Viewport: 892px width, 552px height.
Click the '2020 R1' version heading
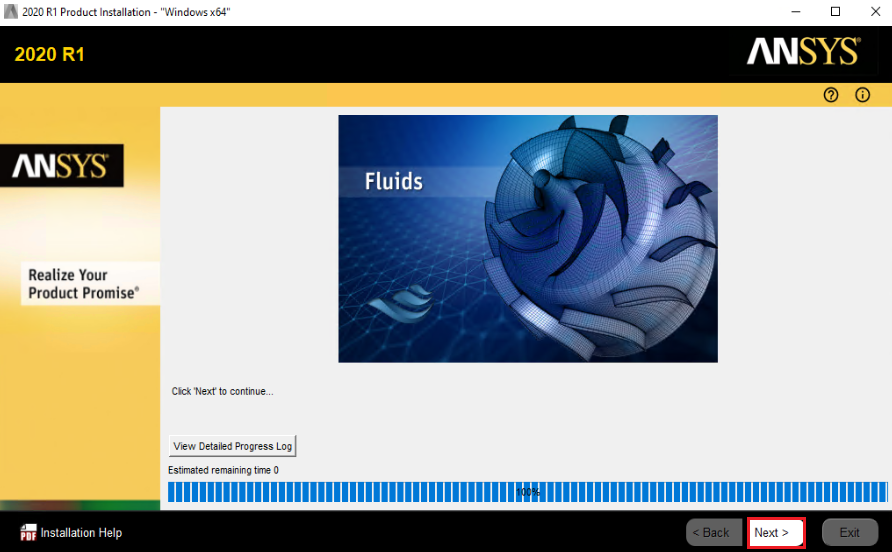tap(49, 54)
